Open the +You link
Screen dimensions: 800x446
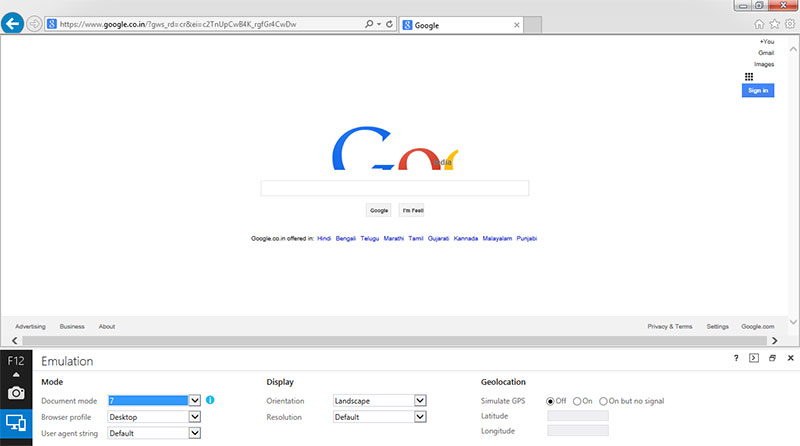coord(767,42)
